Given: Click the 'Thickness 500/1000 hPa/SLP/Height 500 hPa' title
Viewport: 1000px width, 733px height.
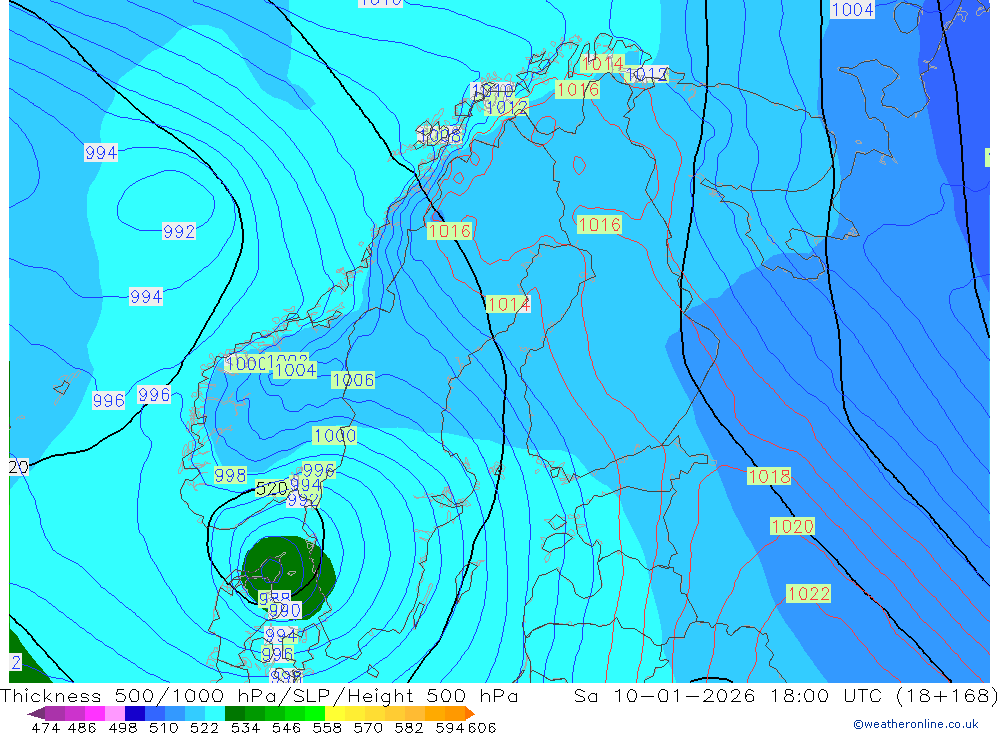Looking at the screenshot, I should click(259, 696).
